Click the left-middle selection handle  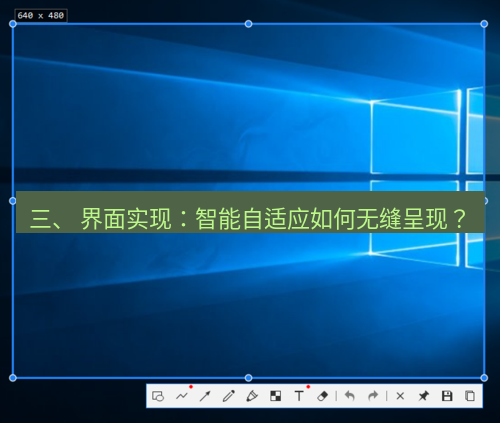click(x=13, y=201)
